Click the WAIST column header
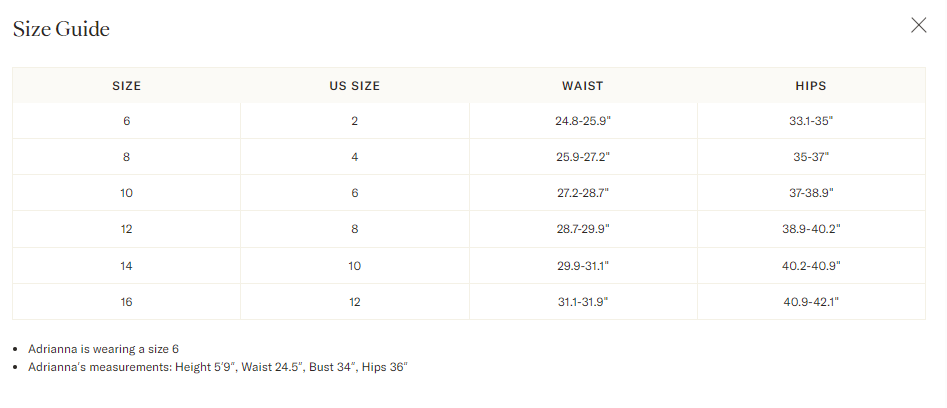The image size is (947, 408). (x=583, y=86)
